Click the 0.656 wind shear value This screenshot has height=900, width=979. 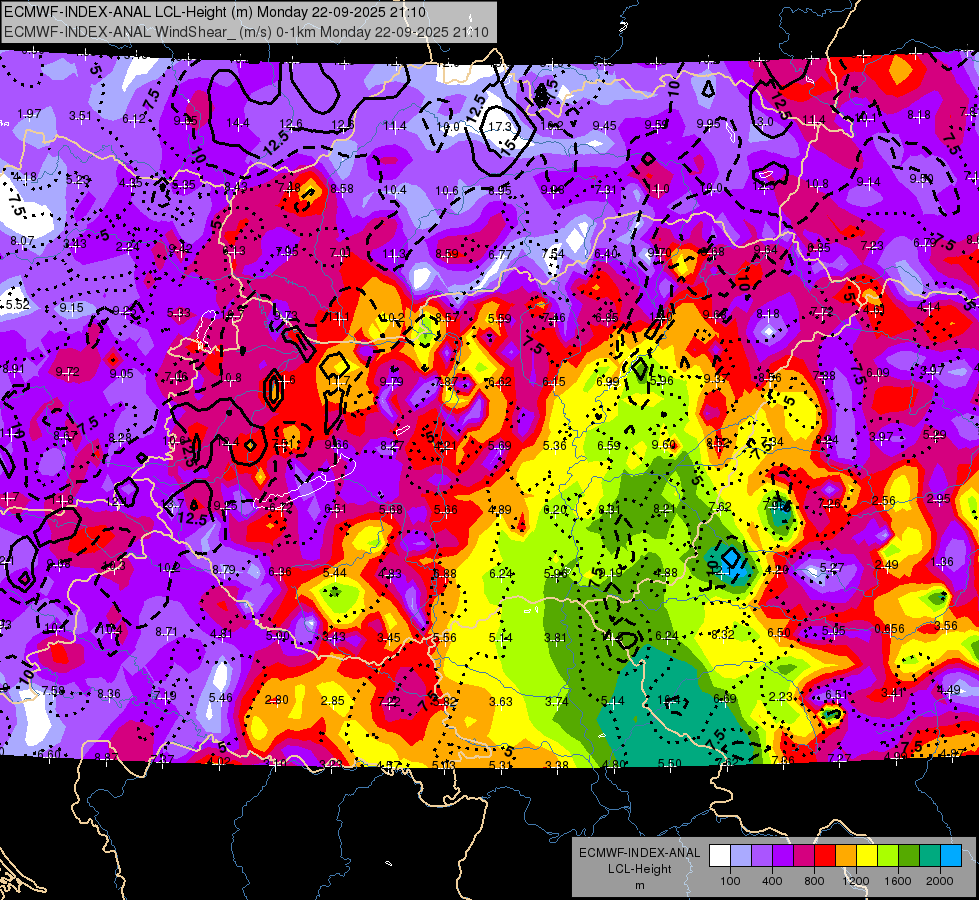889,628
